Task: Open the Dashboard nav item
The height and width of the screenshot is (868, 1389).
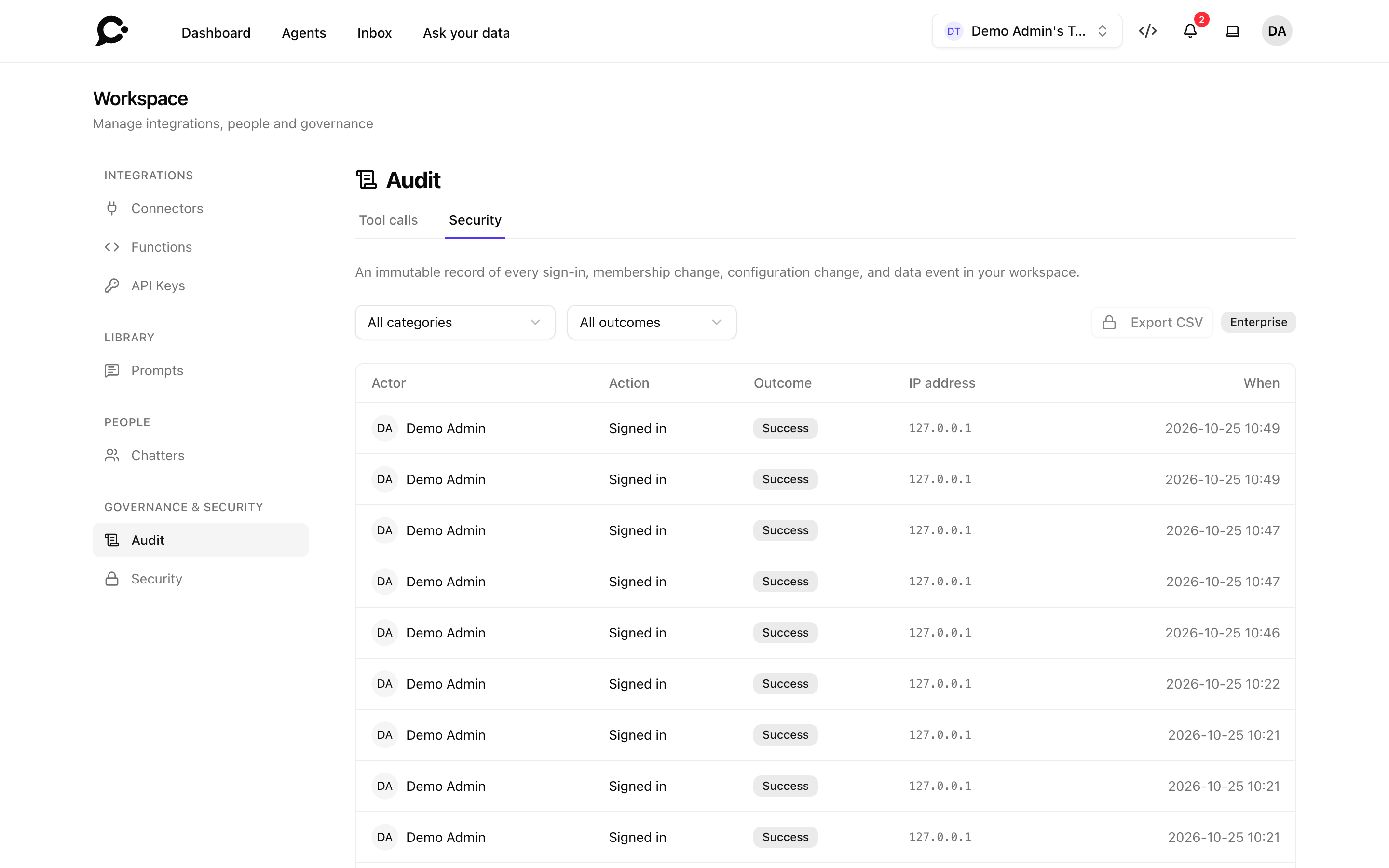Action: pos(216,33)
